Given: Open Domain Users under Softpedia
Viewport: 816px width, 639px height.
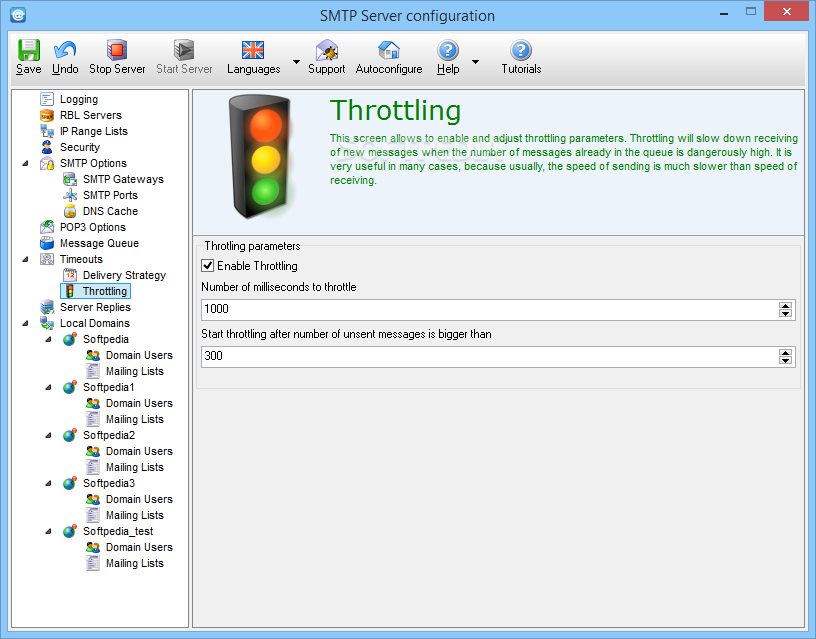Looking at the screenshot, I should (x=139, y=355).
